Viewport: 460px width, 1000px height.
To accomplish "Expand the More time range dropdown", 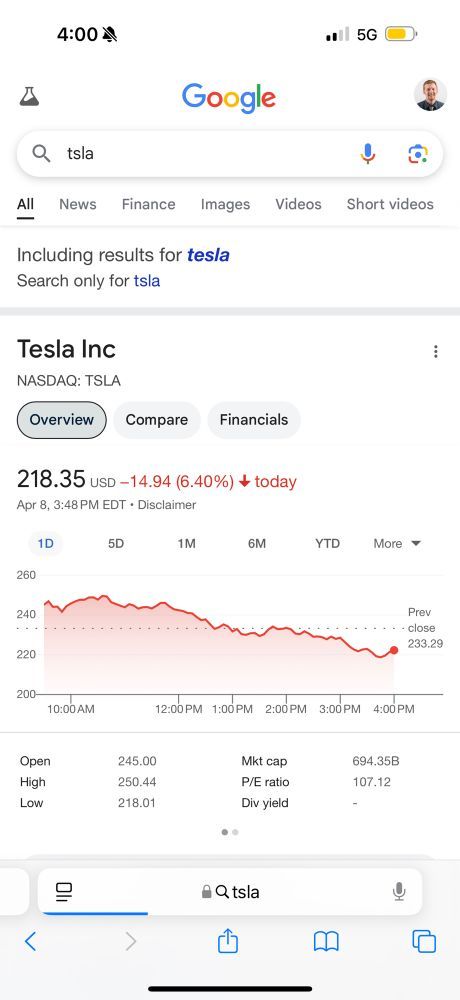I will pos(397,543).
